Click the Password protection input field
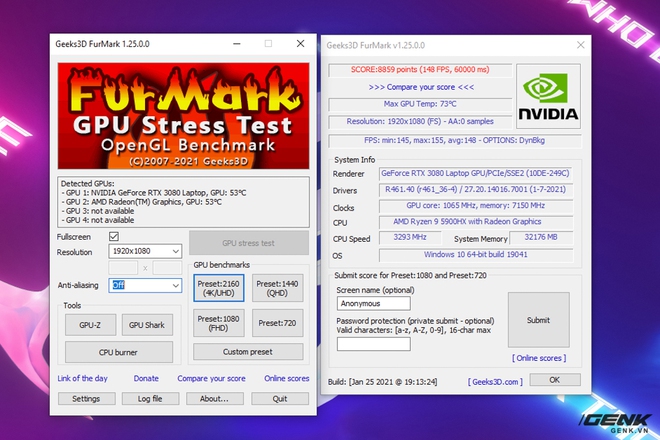This screenshot has width=660, height=440. [x=373, y=344]
